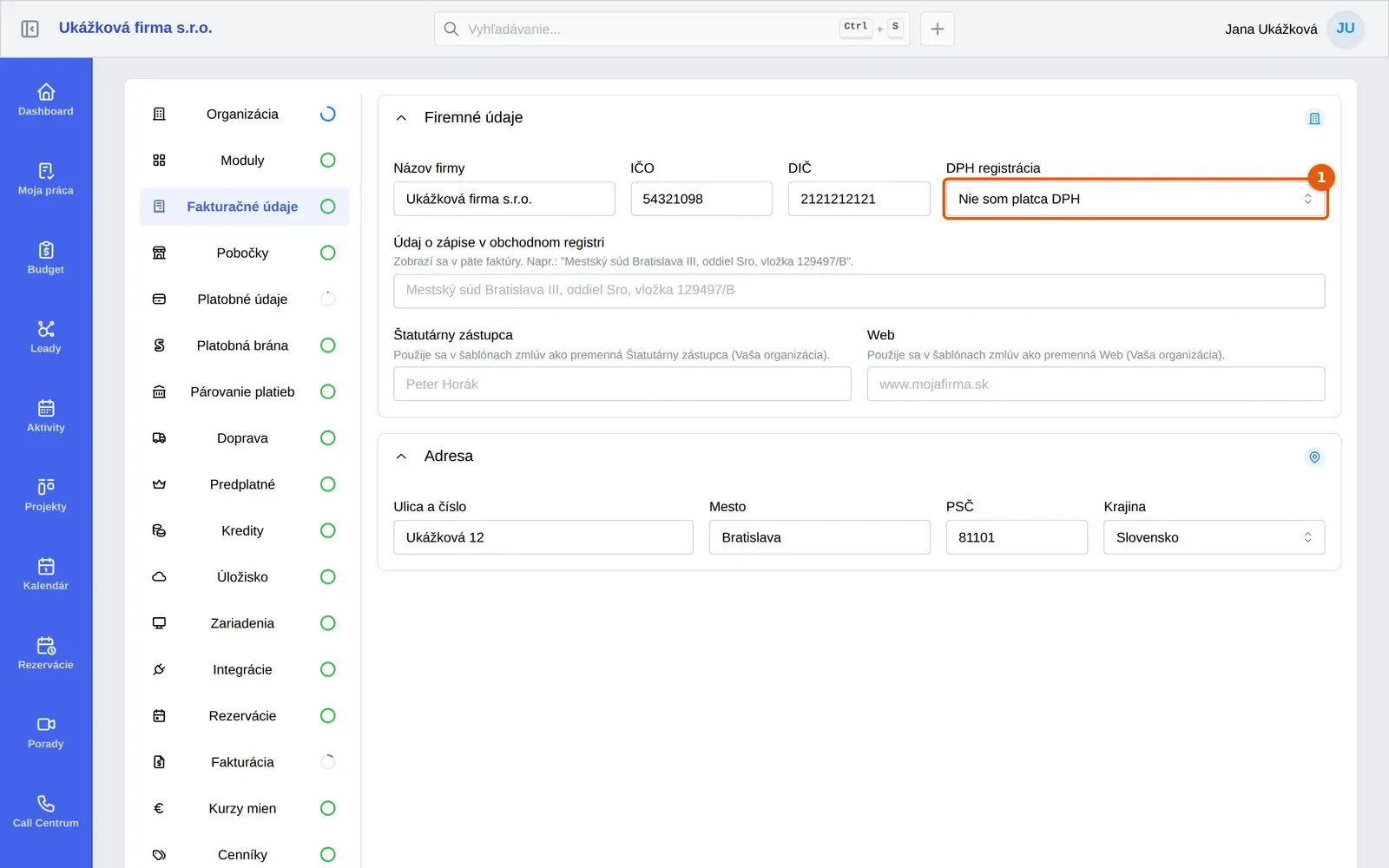Open Porady video meetings

[46, 732]
